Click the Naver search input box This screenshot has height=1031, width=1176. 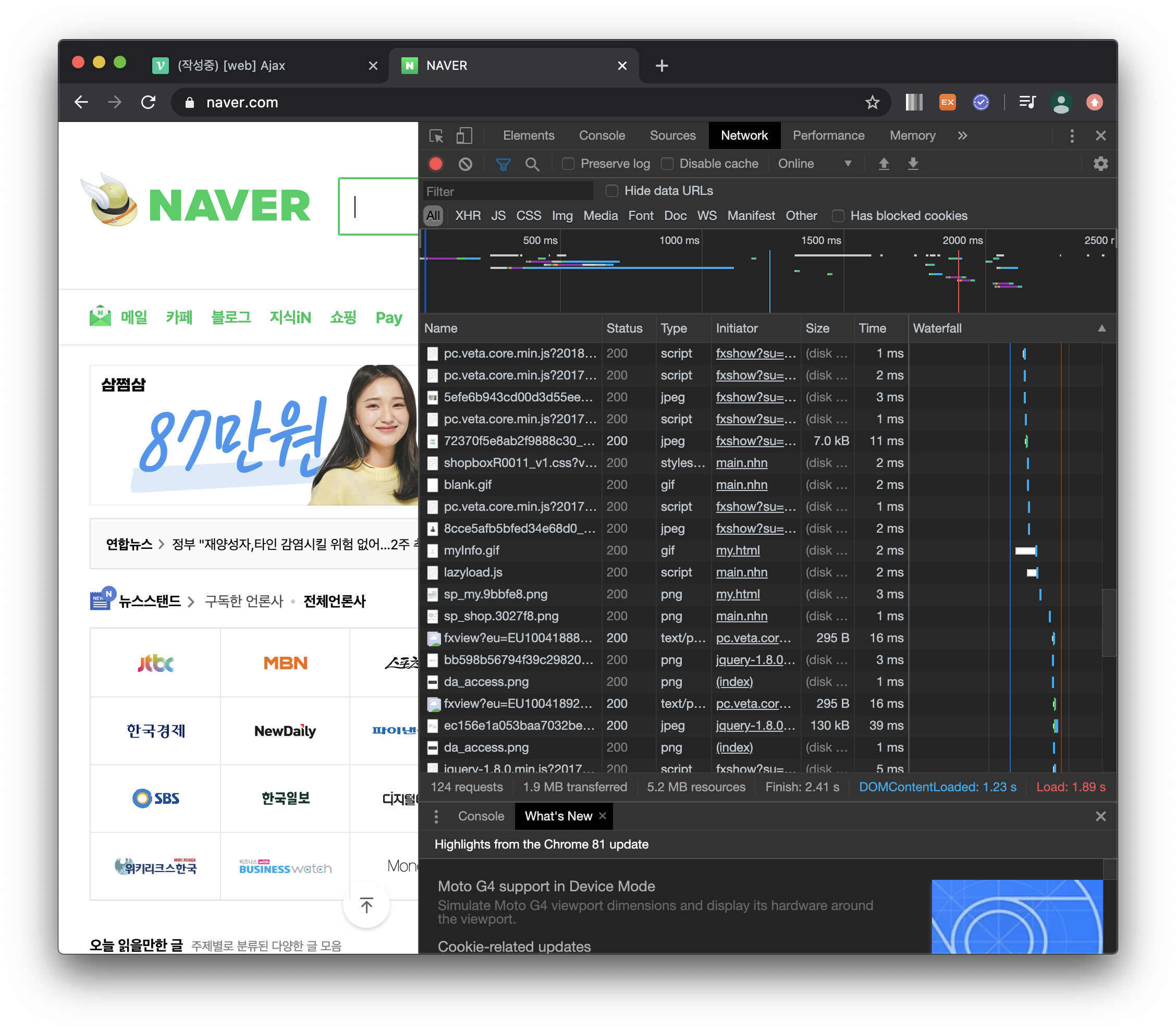pyautogui.click(x=378, y=206)
